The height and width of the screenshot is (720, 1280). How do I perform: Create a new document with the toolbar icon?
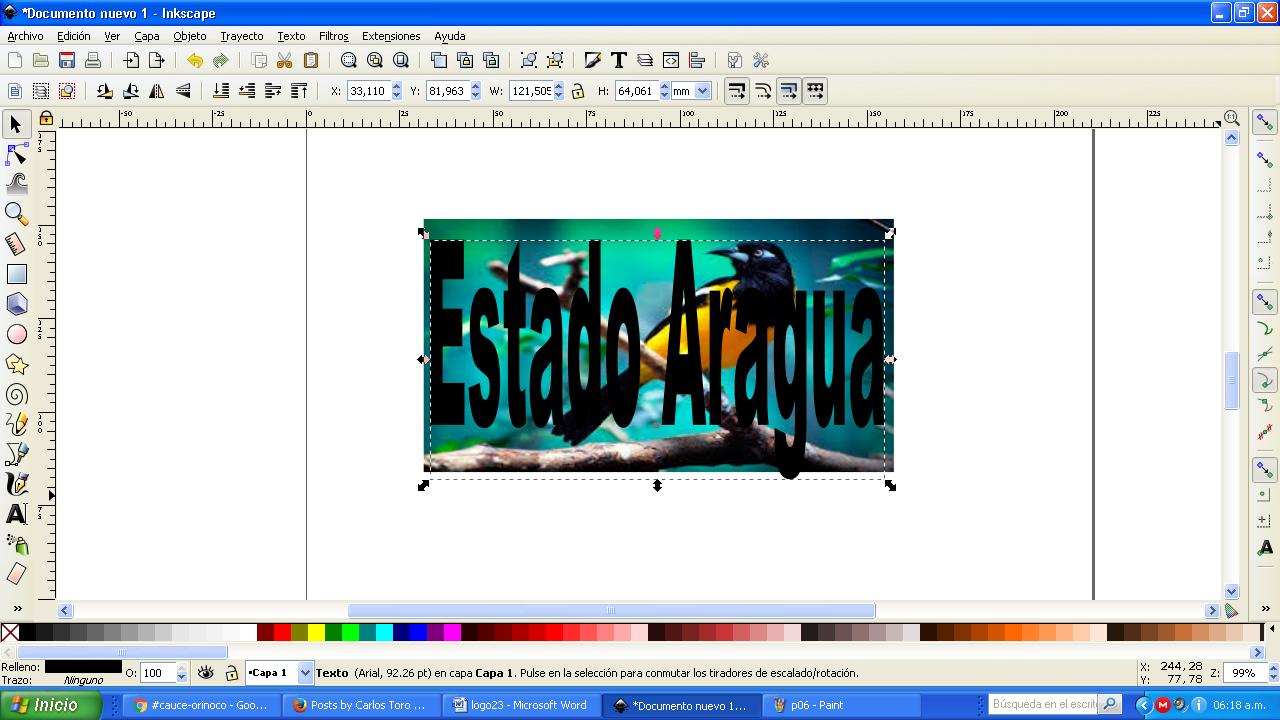[15, 61]
